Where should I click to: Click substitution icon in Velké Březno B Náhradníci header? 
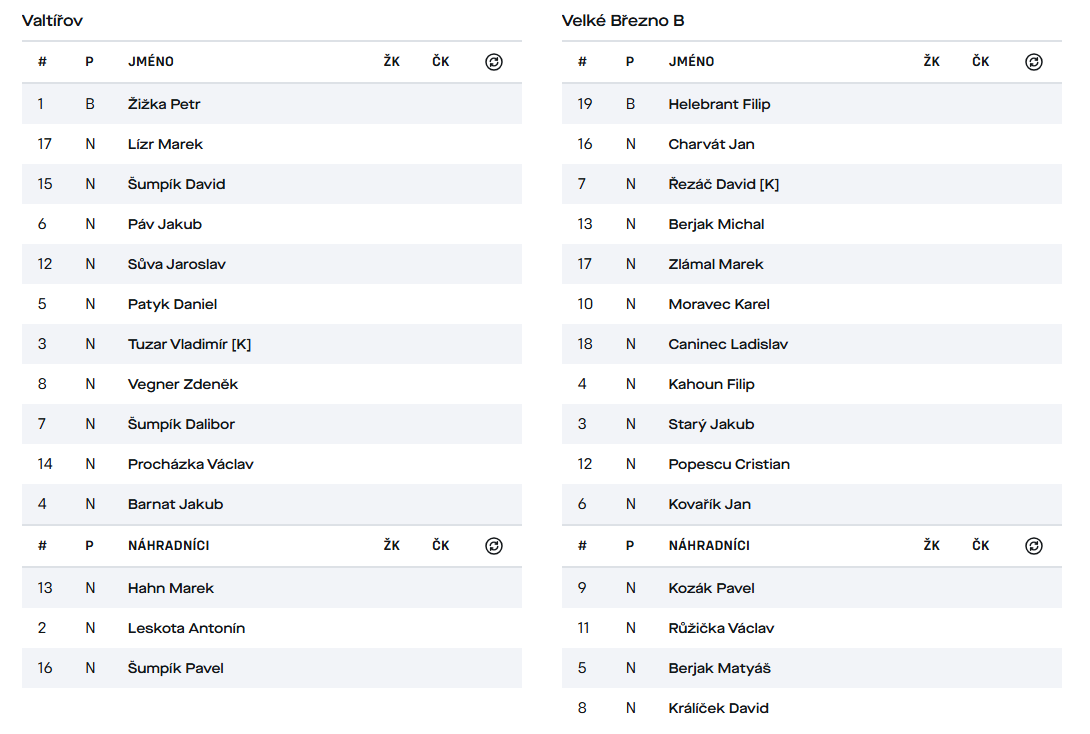coord(1034,546)
